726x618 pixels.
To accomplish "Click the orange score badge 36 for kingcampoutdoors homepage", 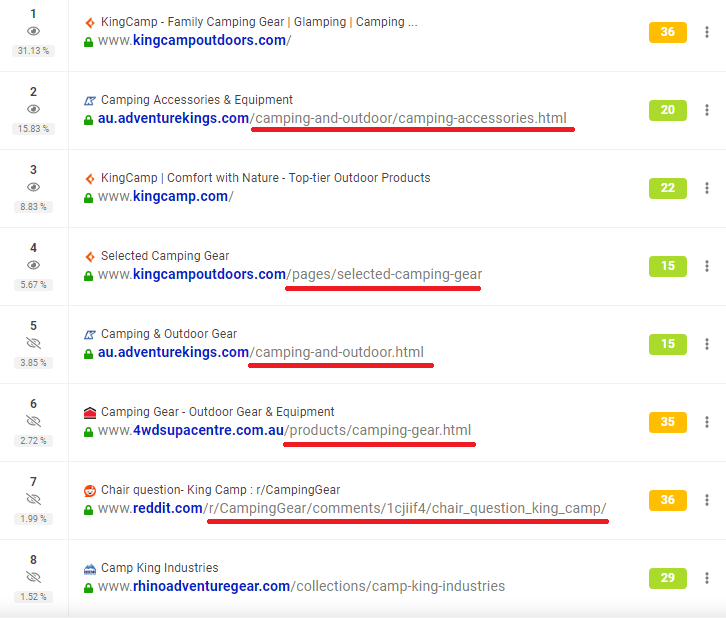I will pyautogui.click(x=668, y=32).
